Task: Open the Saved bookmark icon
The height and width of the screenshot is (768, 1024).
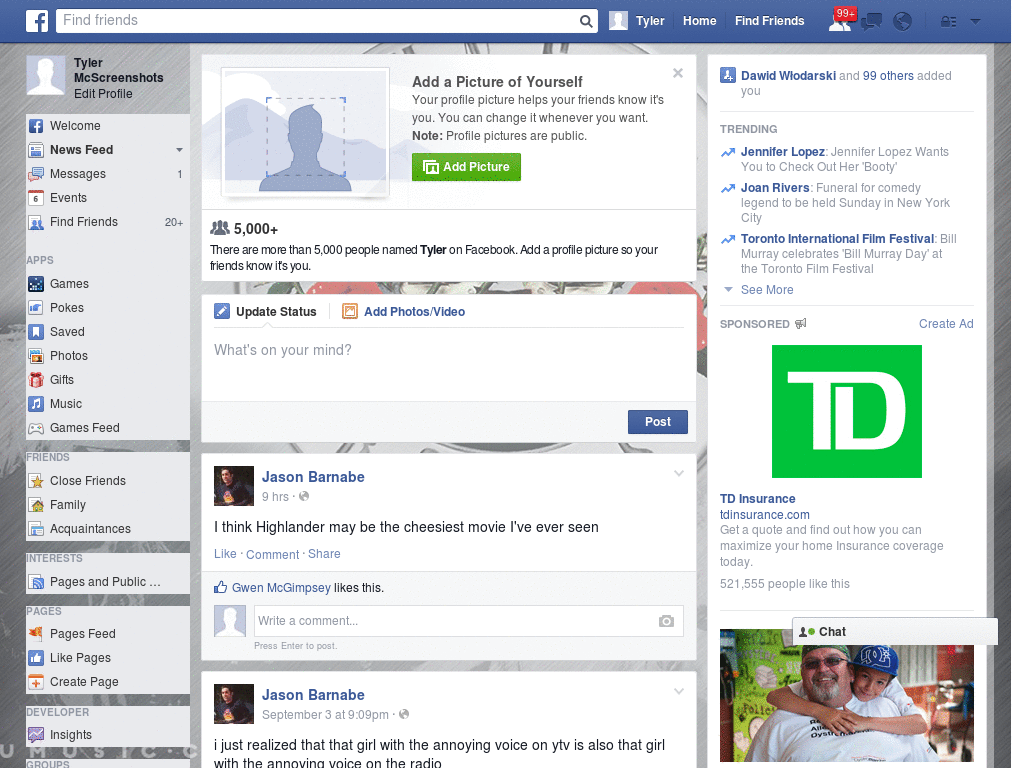Action: click(36, 332)
